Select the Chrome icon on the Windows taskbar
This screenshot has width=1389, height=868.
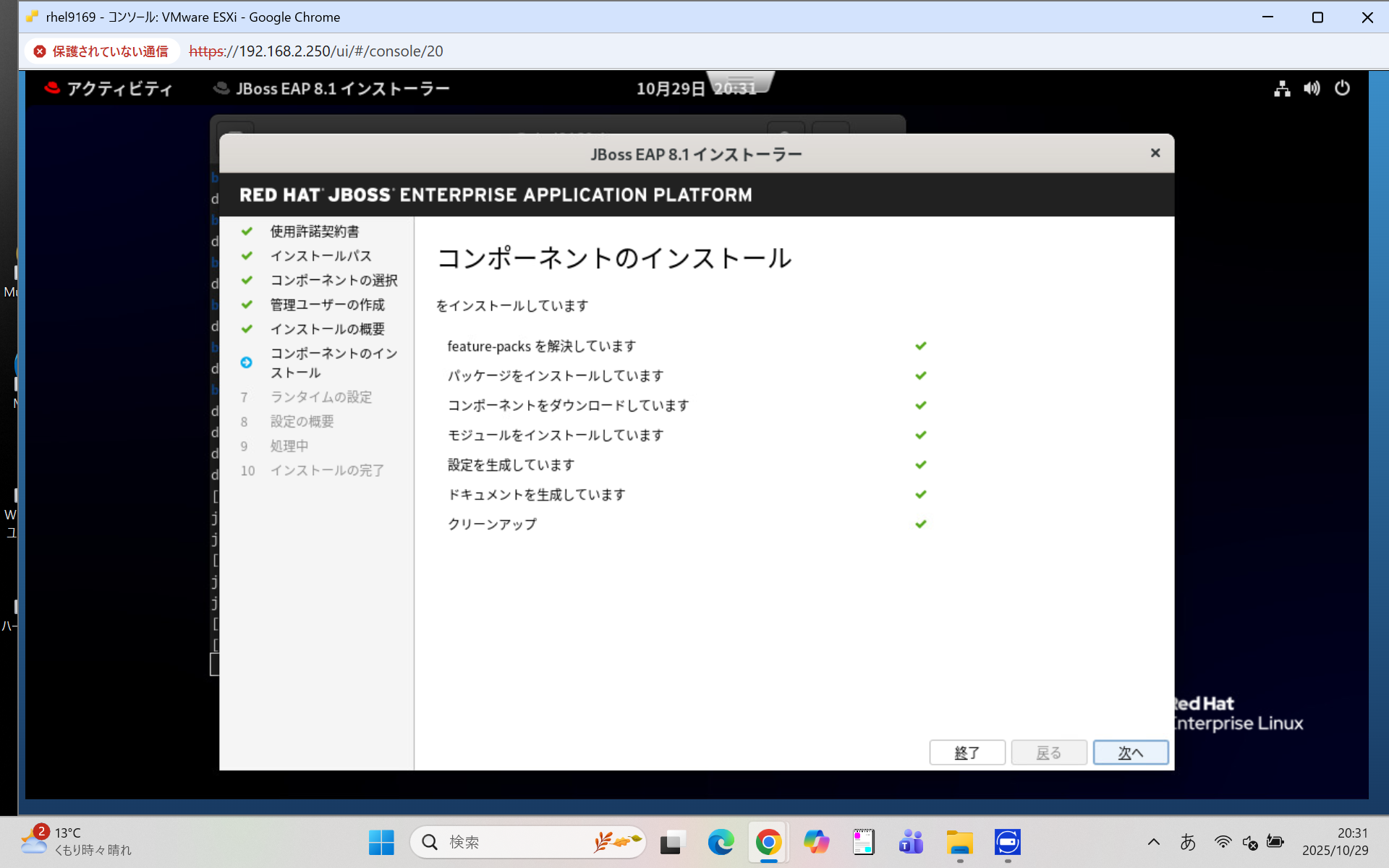pyautogui.click(x=768, y=842)
